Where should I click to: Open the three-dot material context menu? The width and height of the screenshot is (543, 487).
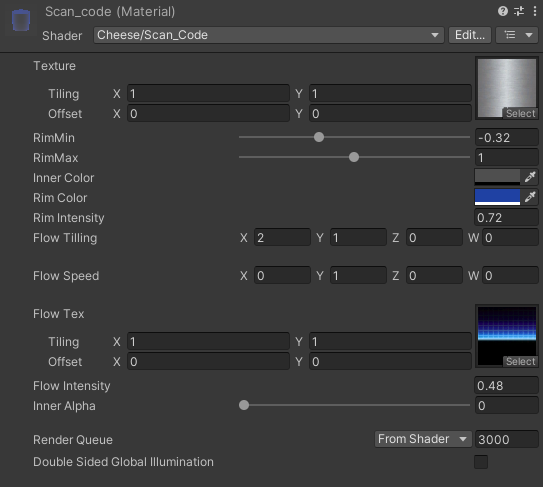coord(535,11)
